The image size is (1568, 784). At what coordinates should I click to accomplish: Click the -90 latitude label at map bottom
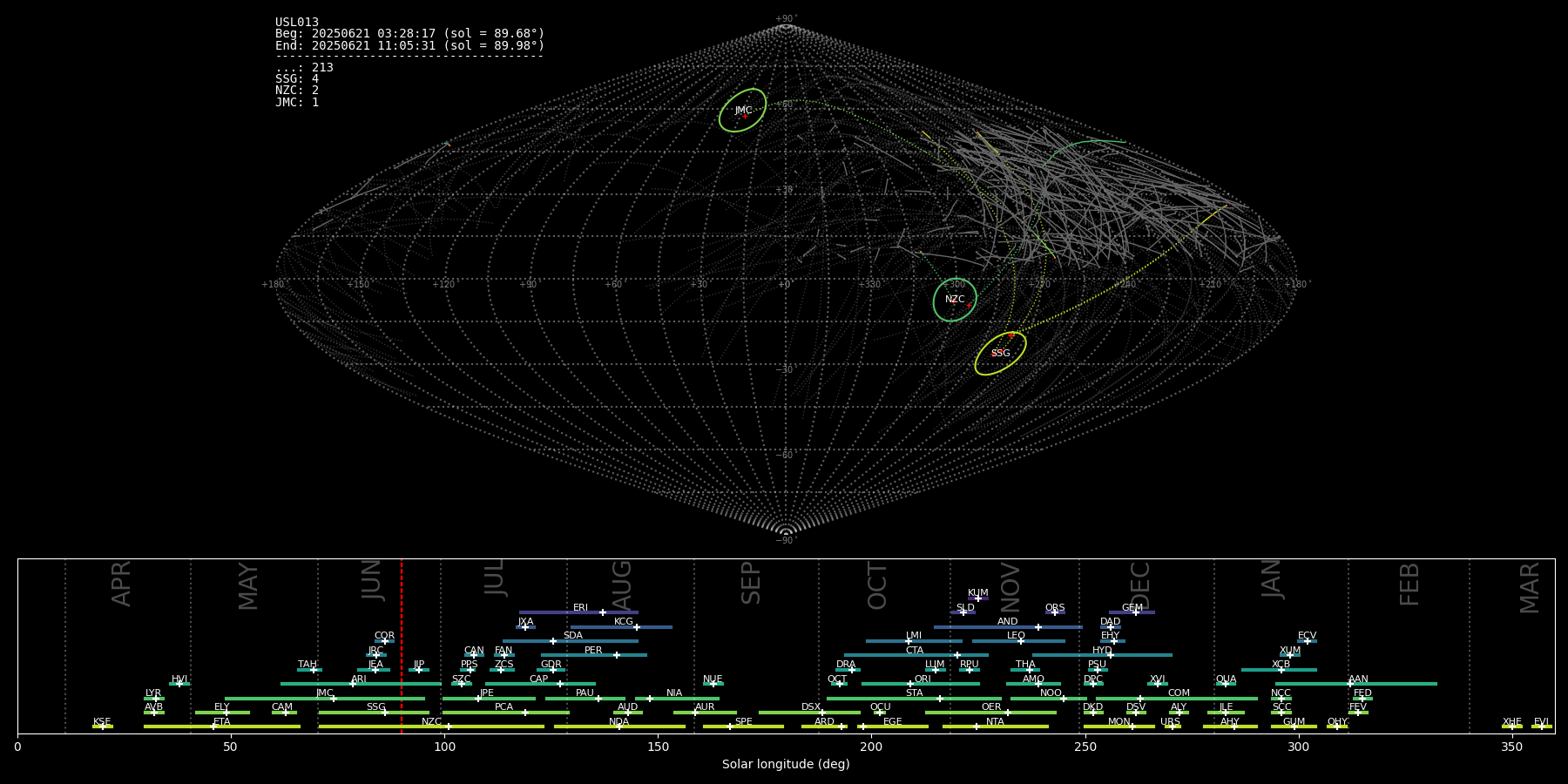click(785, 541)
